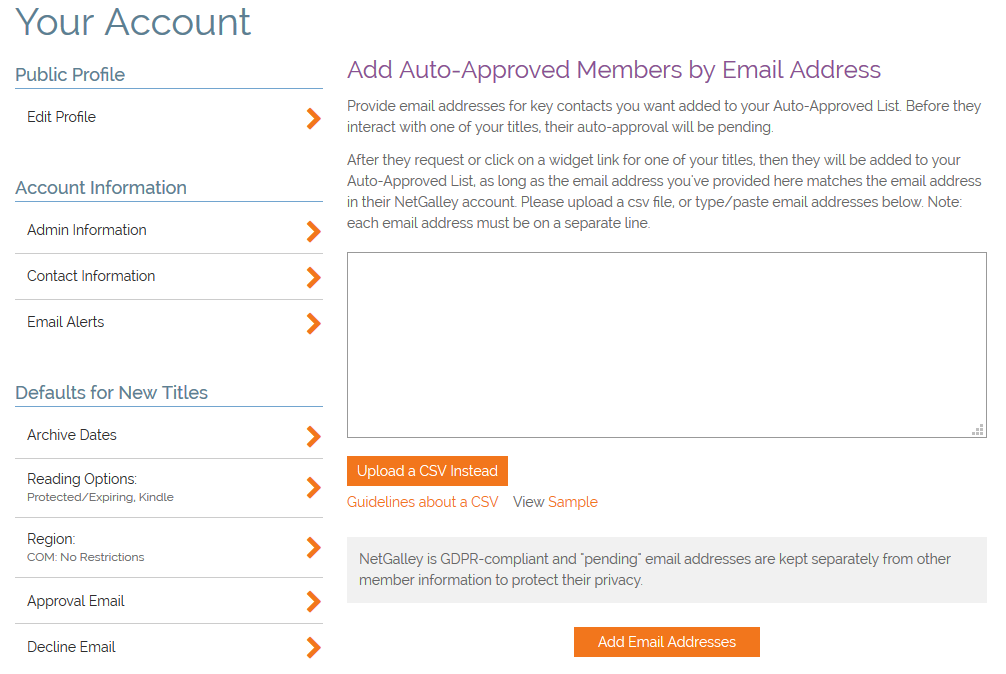The width and height of the screenshot is (1006, 674).
Task: Click the chevron arrow next to Admin Information
Action: [313, 231]
